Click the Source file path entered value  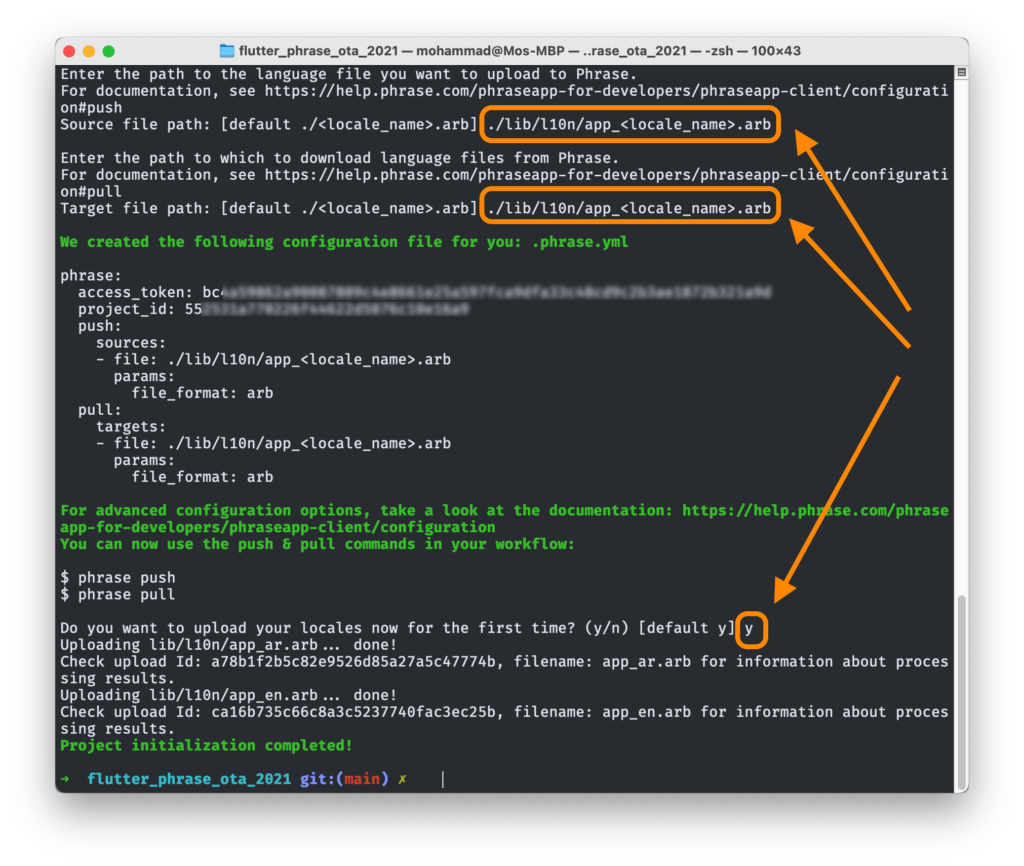[630, 124]
